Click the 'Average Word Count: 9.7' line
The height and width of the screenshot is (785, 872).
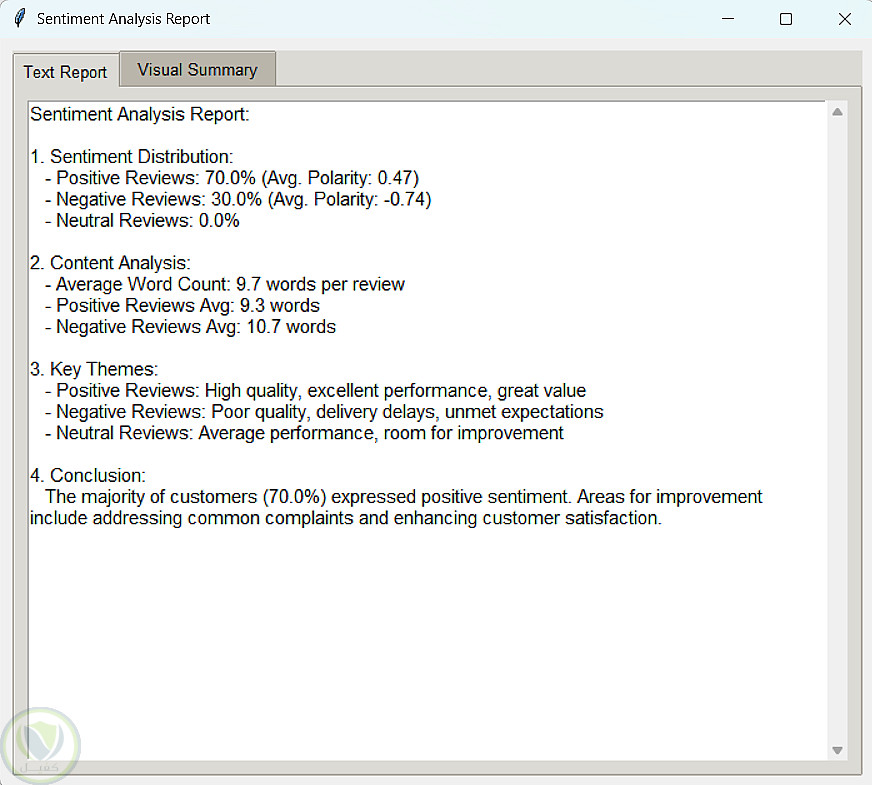coord(225,284)
